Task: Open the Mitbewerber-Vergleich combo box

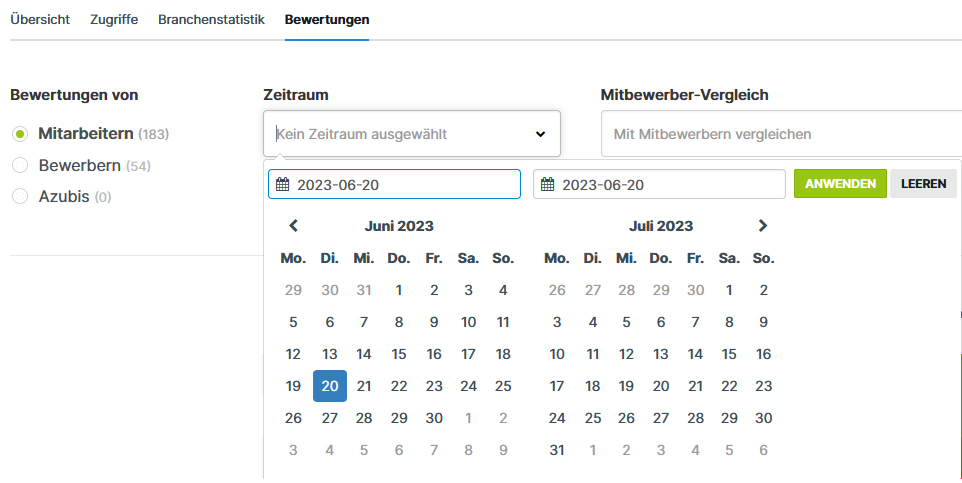Action: click(x=780, y=134)
